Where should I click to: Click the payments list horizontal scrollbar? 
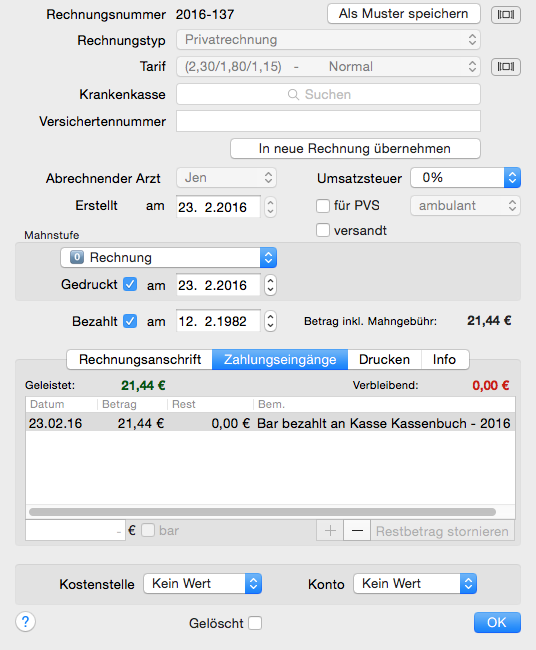coord(262,512)
